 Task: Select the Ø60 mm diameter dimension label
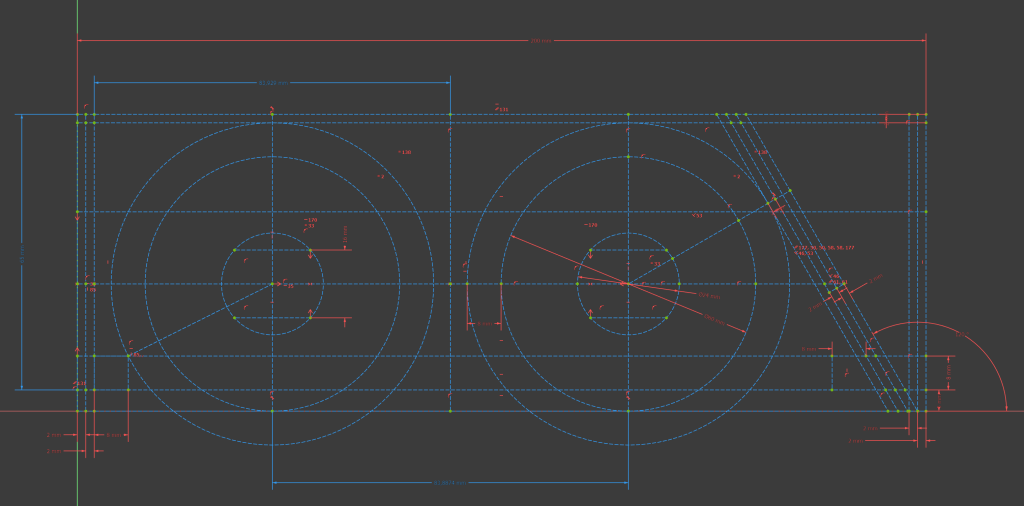click(x=714, y=319)
